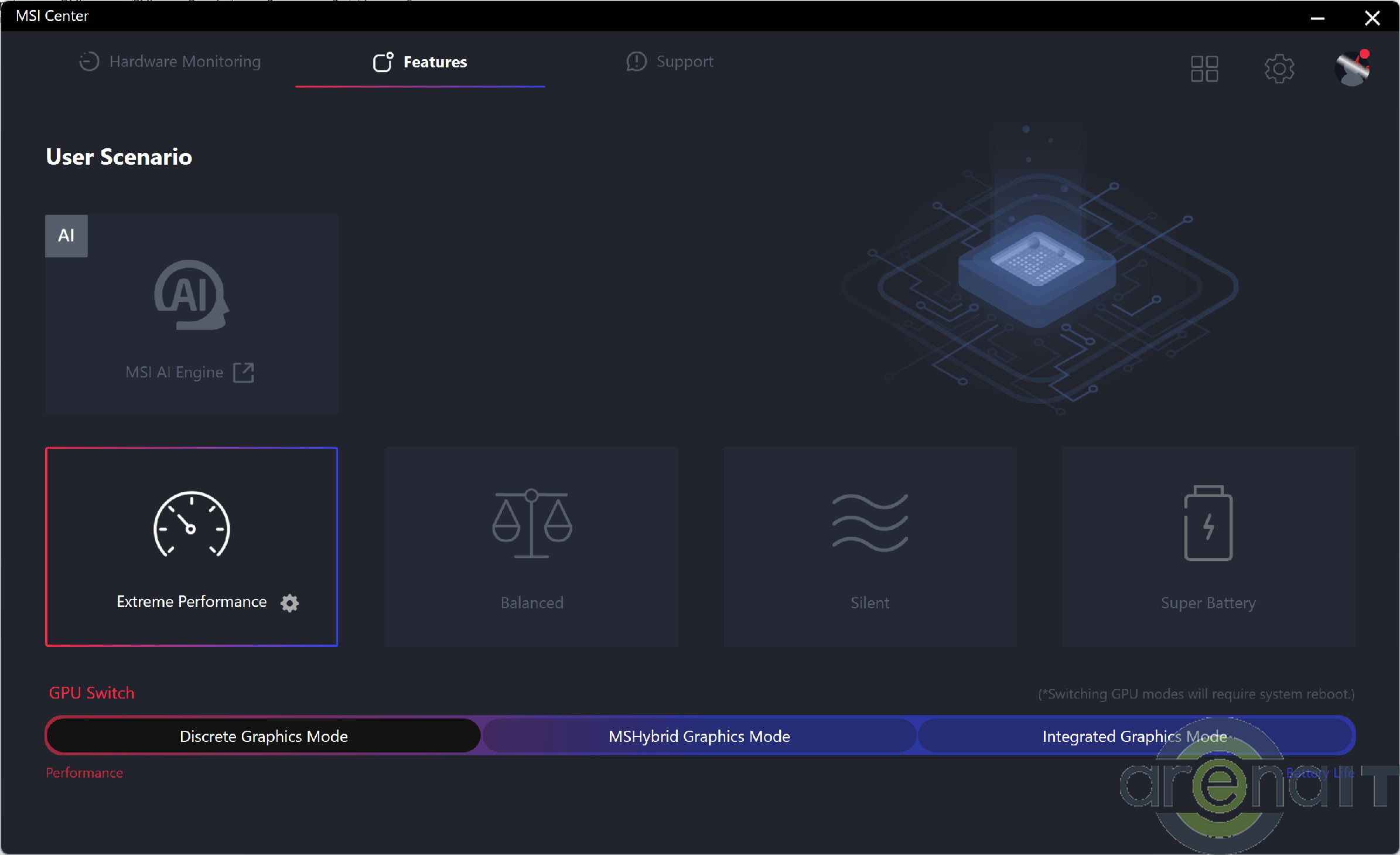The image size is (1400, 855).
Task: Click the Silent waves icon
Action: pyautogui.click(x=870, y=523)
